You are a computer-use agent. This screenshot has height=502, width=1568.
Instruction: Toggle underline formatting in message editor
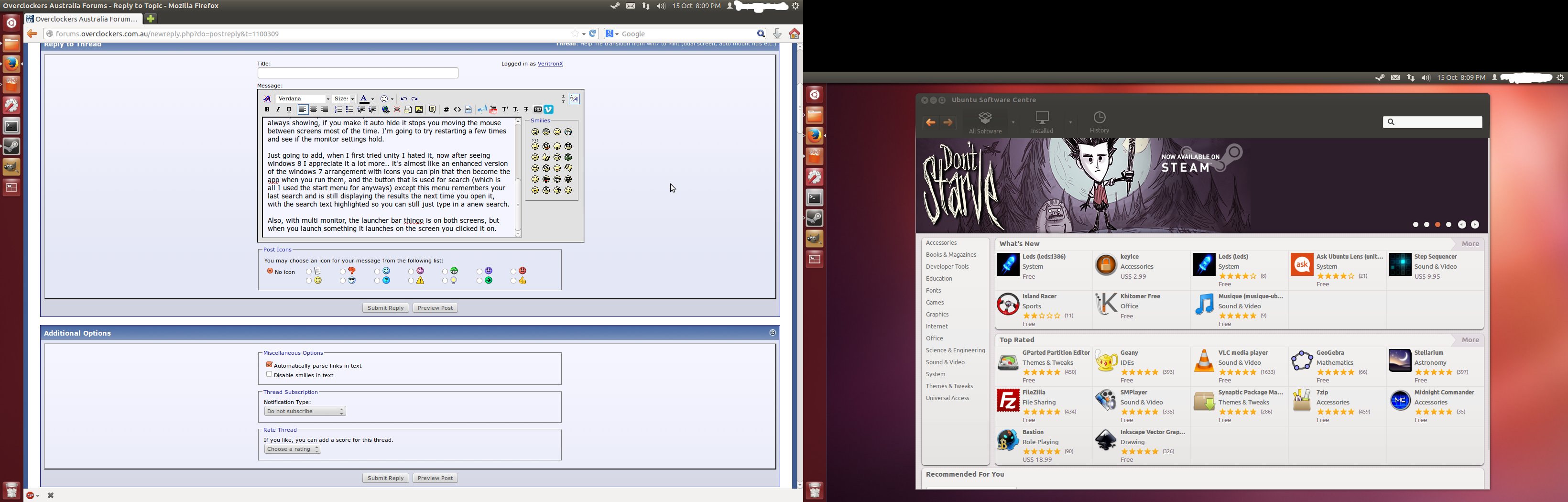[x=289, y=109]
